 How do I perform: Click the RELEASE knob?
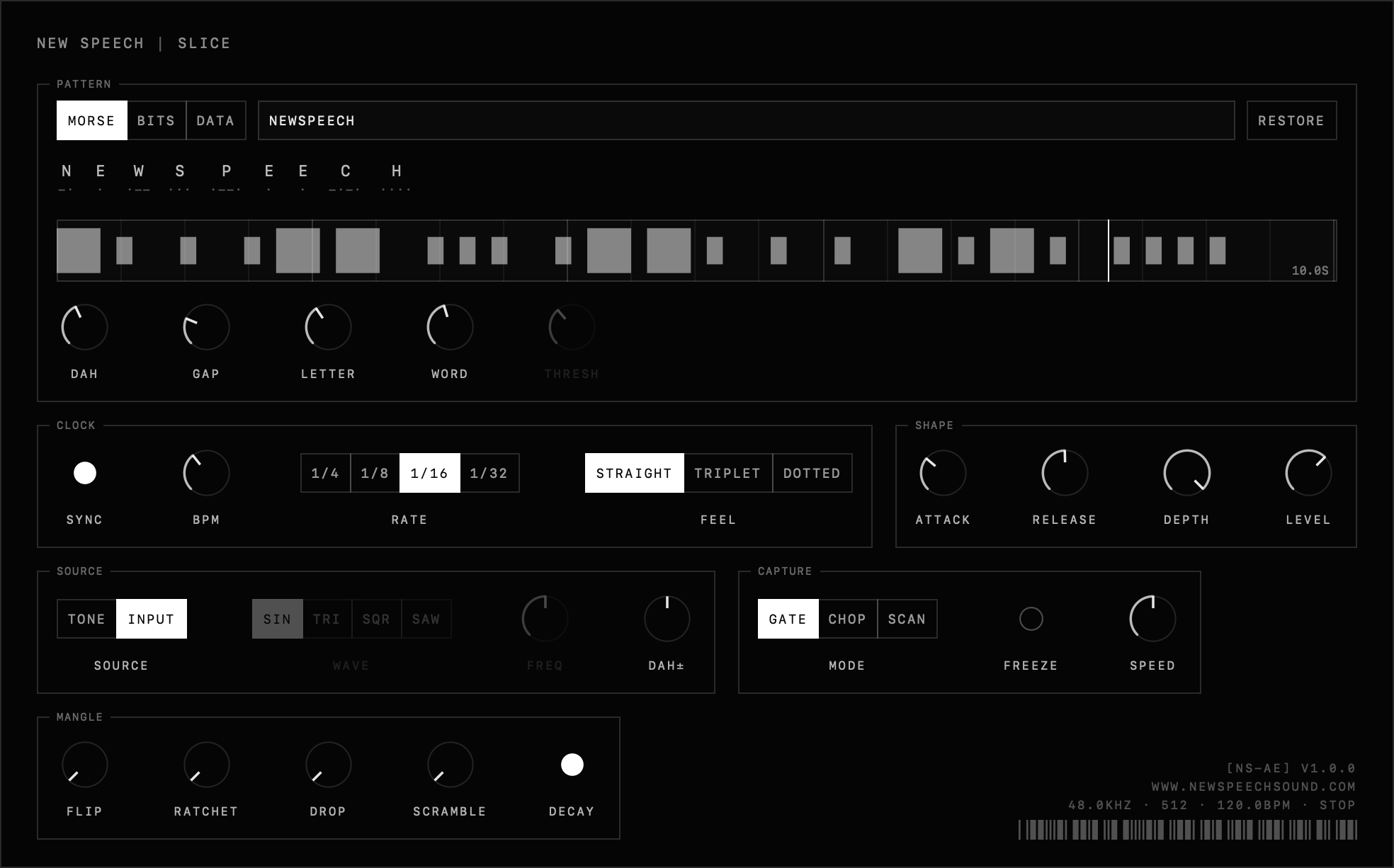point(1065,473)
